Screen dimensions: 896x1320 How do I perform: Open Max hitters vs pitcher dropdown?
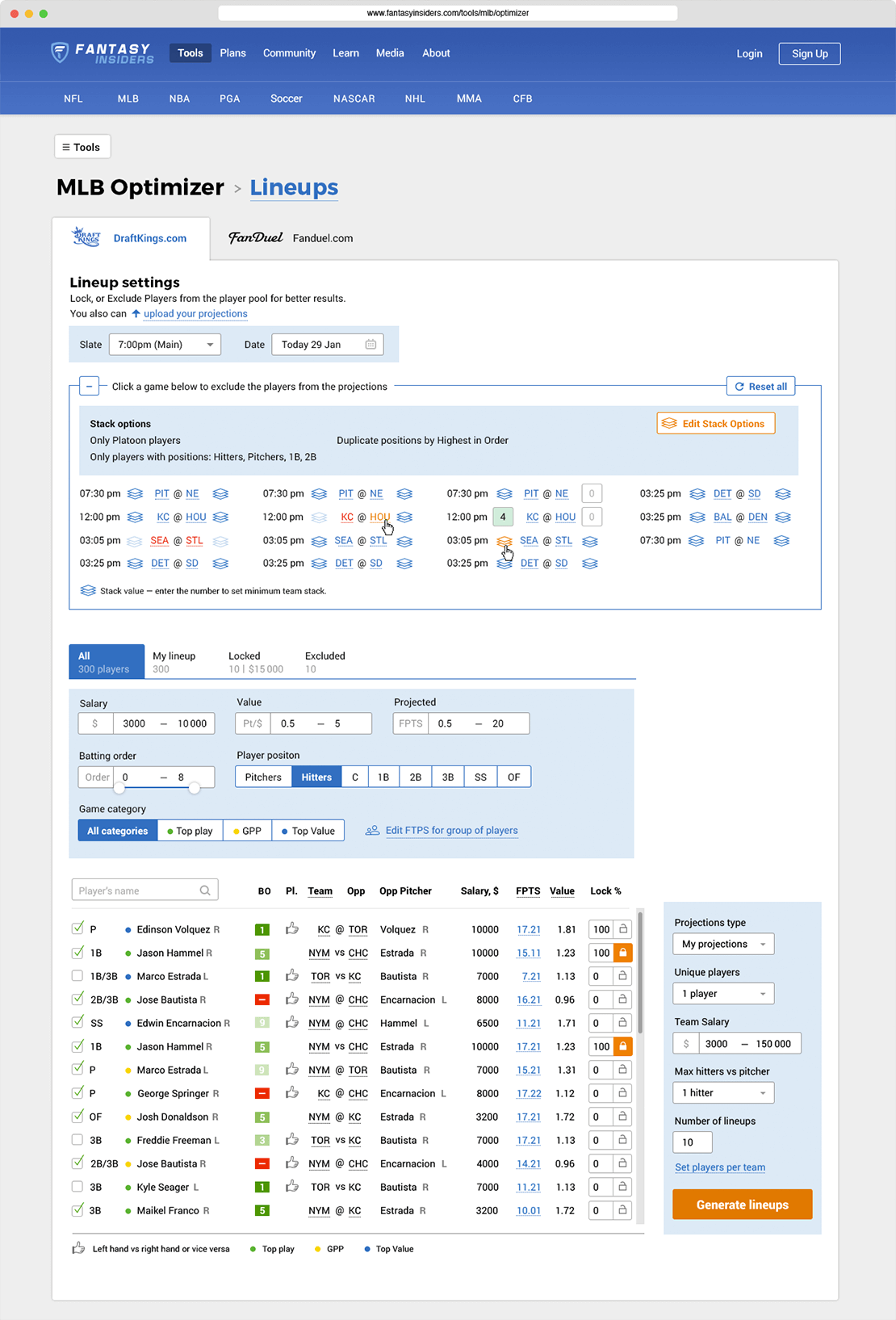coord(723,1093)
